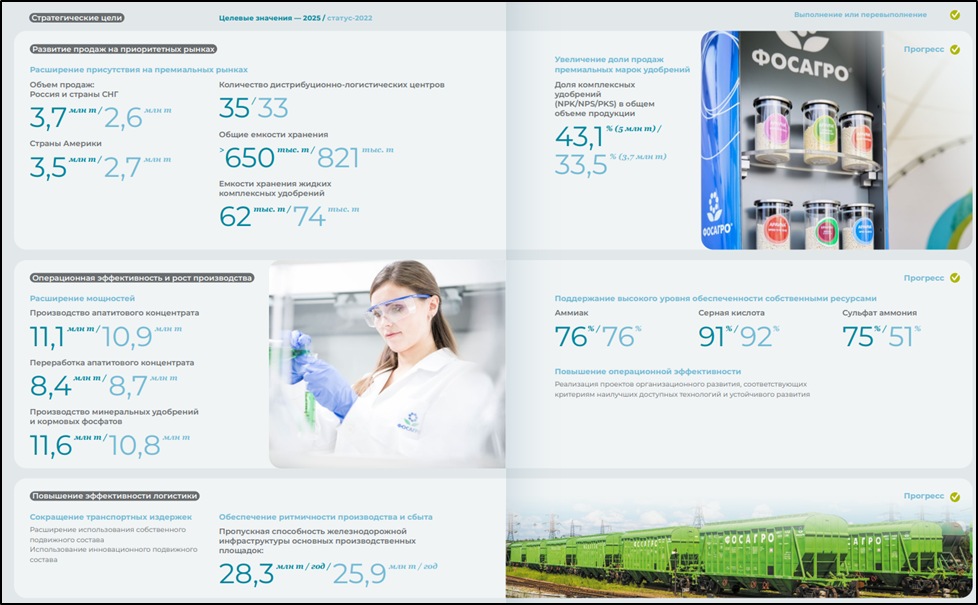This screenshot has width=978, height=605.
Task: Click the 'Страны Америки' label
Action: (65, 143)
